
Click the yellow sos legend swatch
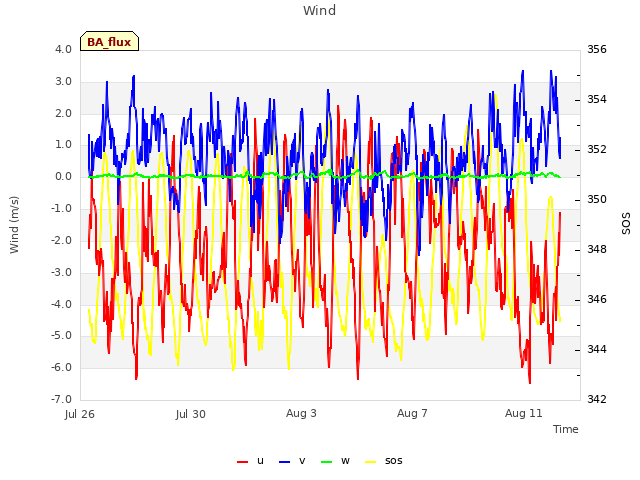click(370, 462)
